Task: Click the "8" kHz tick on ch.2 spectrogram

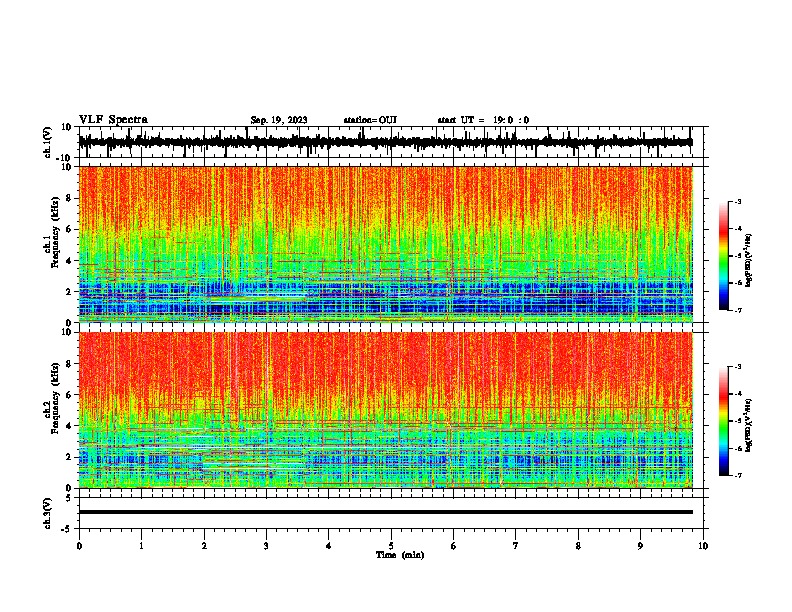Action: coord(70,364)
